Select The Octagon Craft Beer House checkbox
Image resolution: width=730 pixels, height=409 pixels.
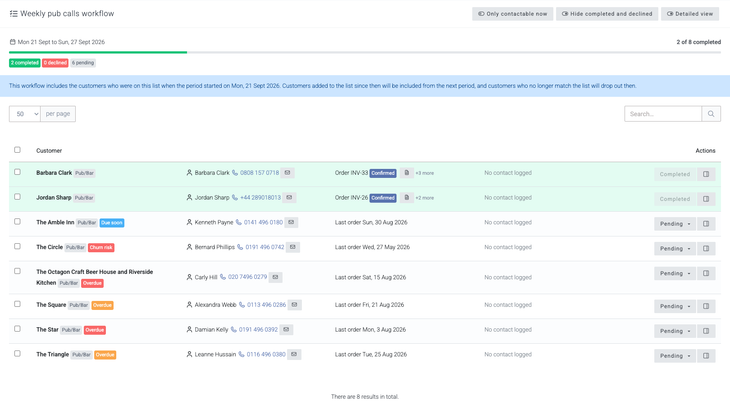[17, 271]
